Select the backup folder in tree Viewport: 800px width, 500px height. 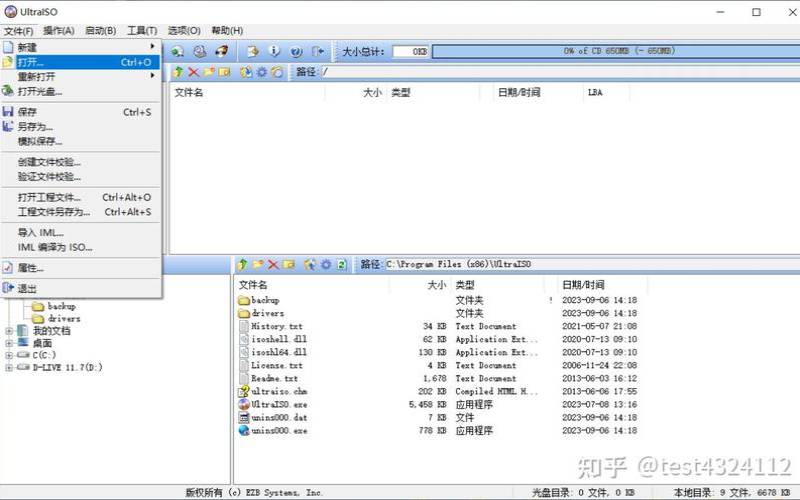click(x=54, y=306)
